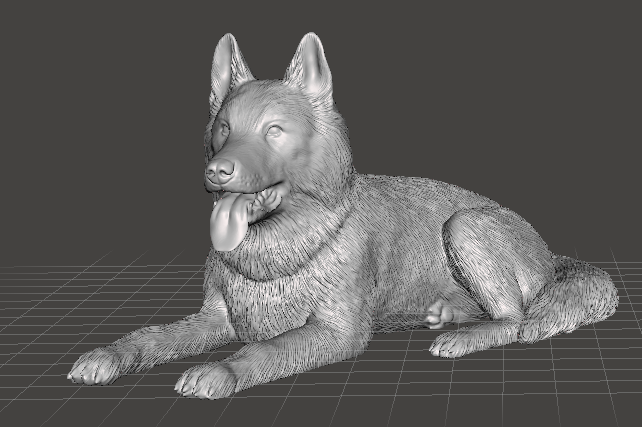
Task: Select the leftmost outstretched front paw
Action: 96,367
